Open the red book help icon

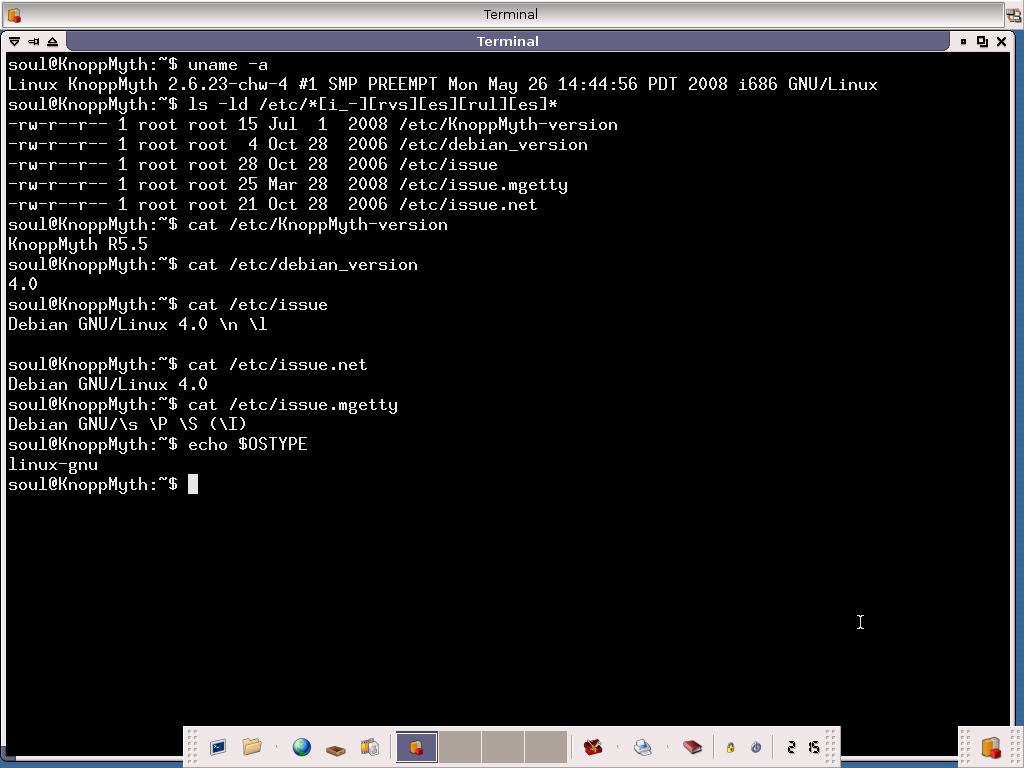pyautogui.click(x=692, y=746)
